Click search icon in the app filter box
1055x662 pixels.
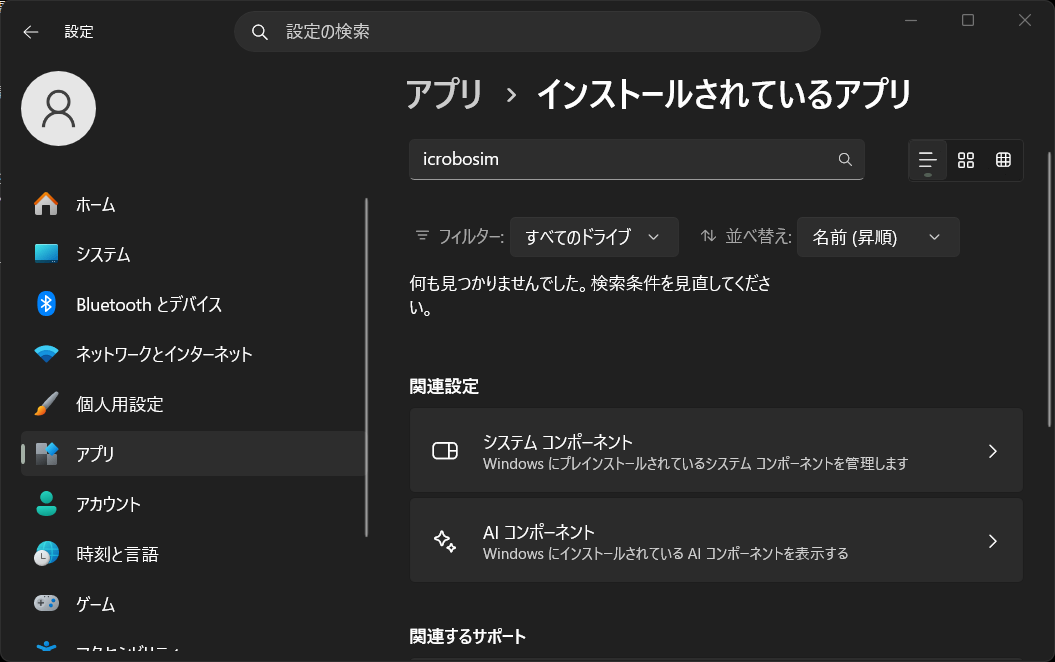tap(845, 159)
